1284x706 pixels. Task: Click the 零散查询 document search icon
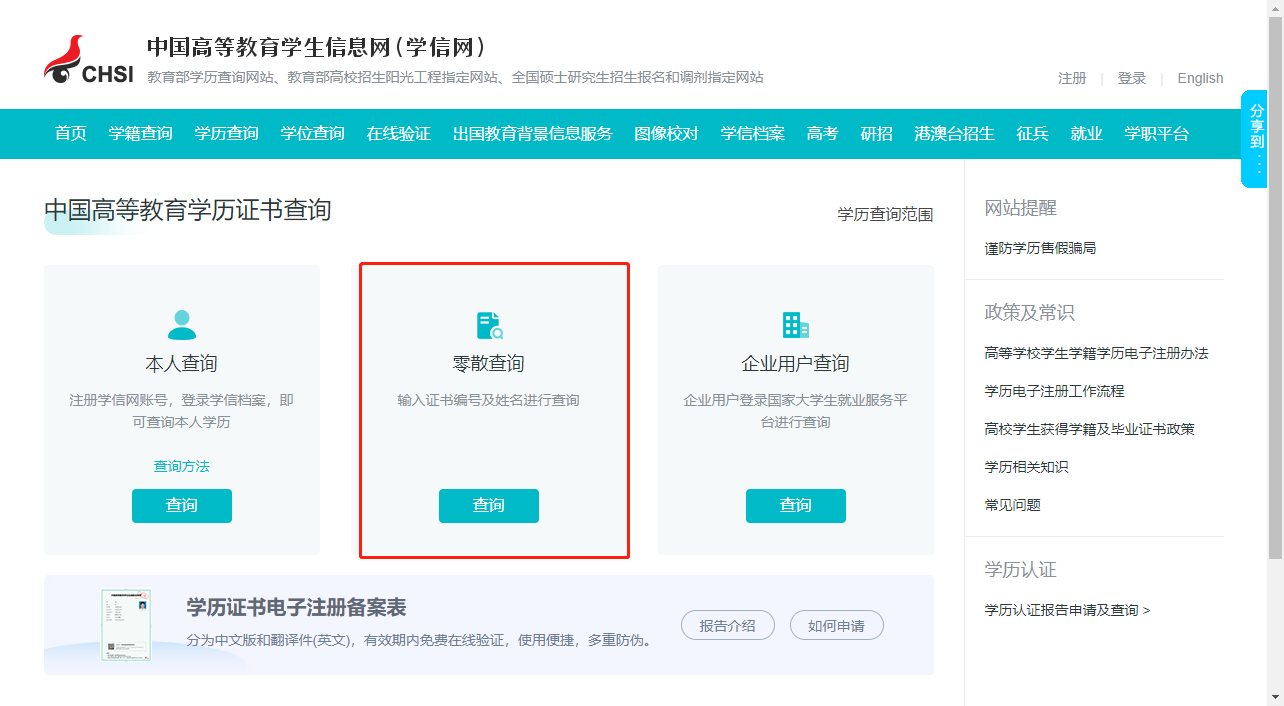(489, 325)
